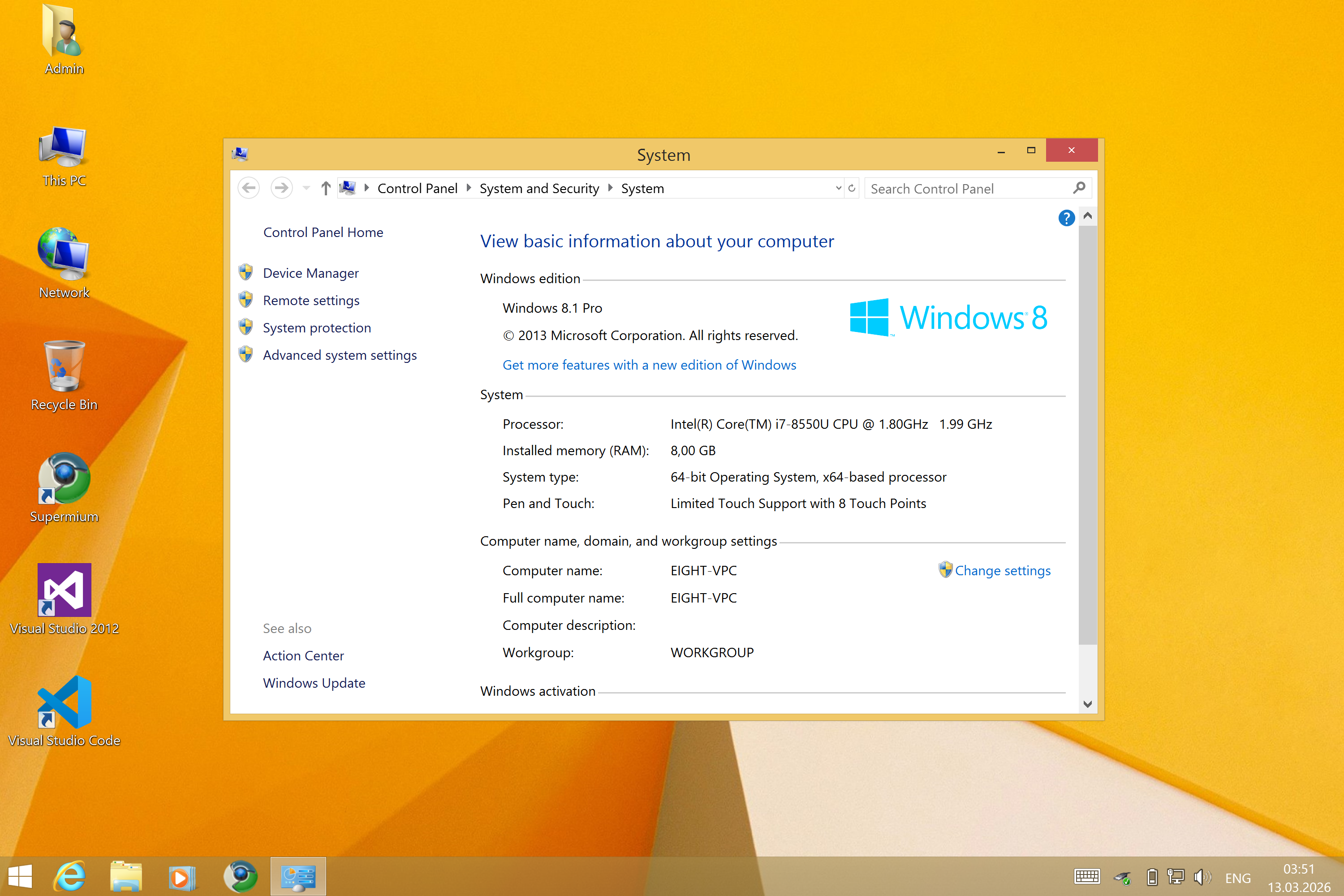Viewport: 1344px width, 896px height.
Task: Select System and Security breadcrumb
Action: [x=539, y=189]
